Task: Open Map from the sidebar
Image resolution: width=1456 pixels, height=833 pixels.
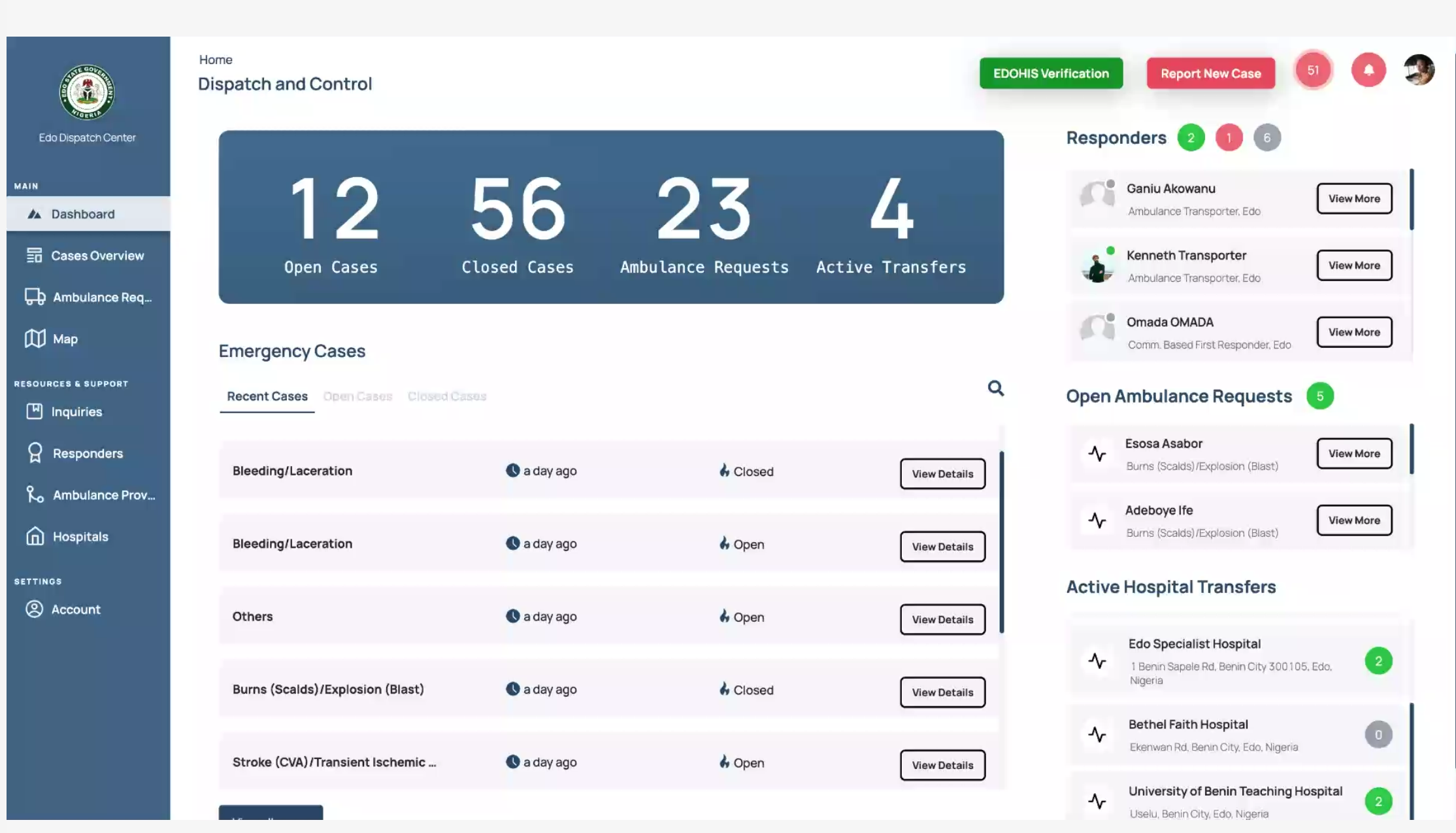Action: [65, 339]
